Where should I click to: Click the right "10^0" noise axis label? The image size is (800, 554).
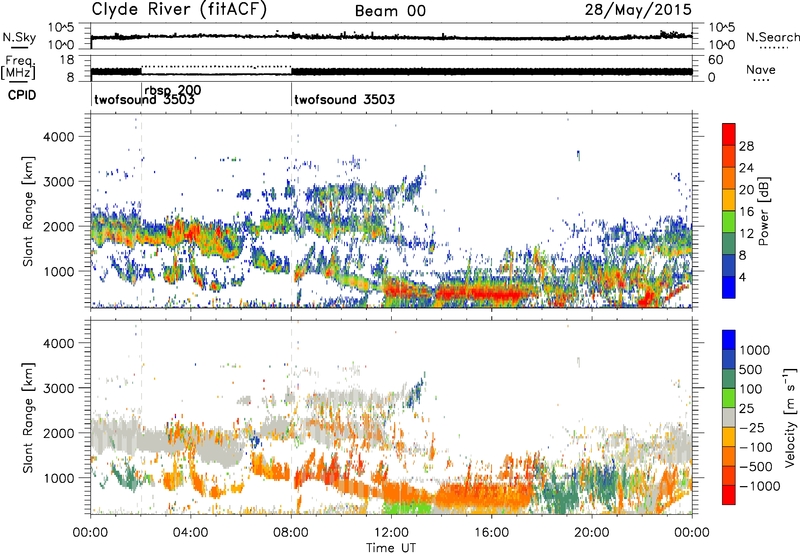[x=722, y=45]
